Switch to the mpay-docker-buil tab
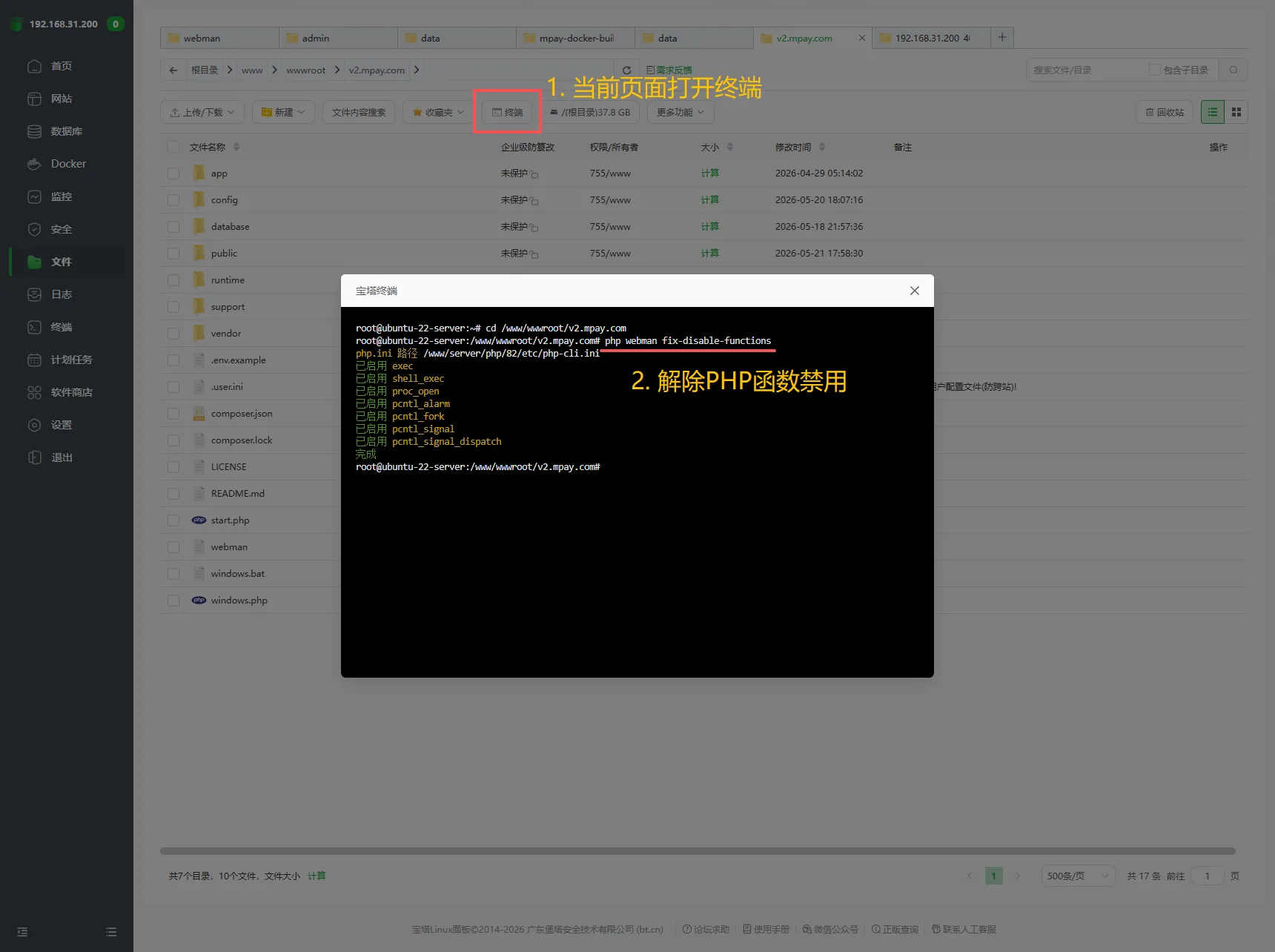Screen dimensions: 1275x952 [x=575, y=38]
